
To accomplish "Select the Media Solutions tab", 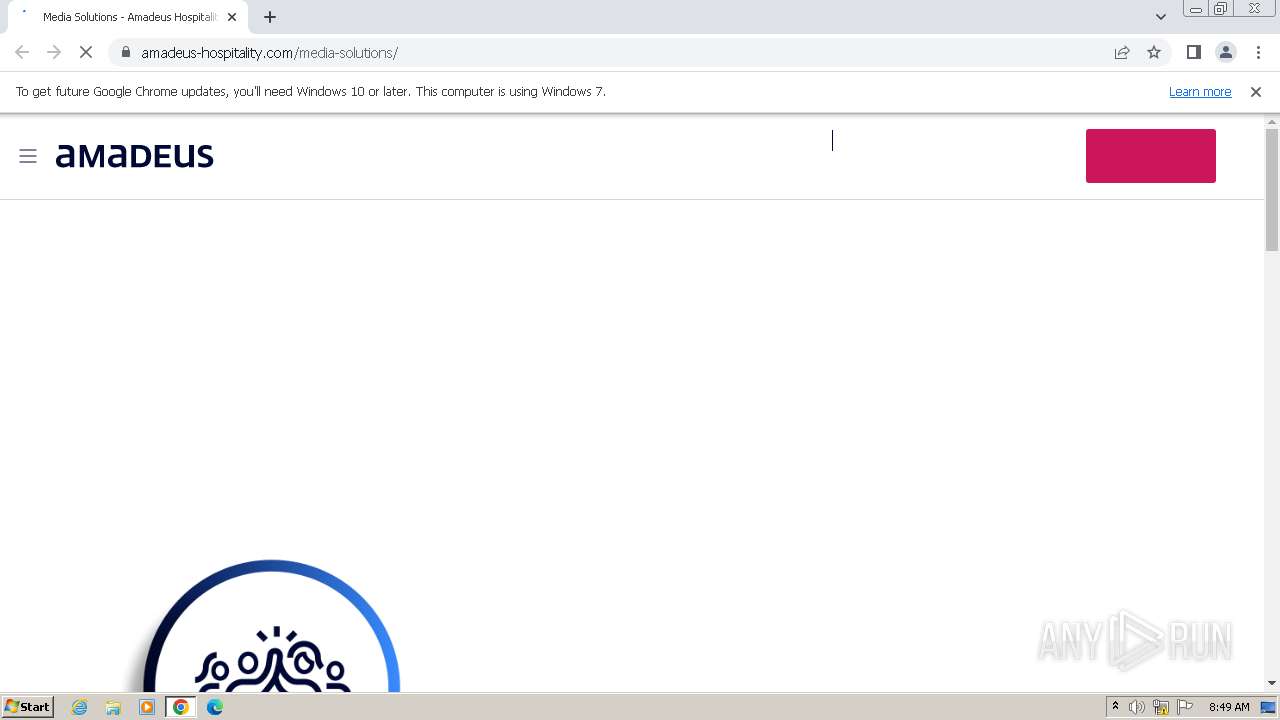I will [x=128, y=17].
